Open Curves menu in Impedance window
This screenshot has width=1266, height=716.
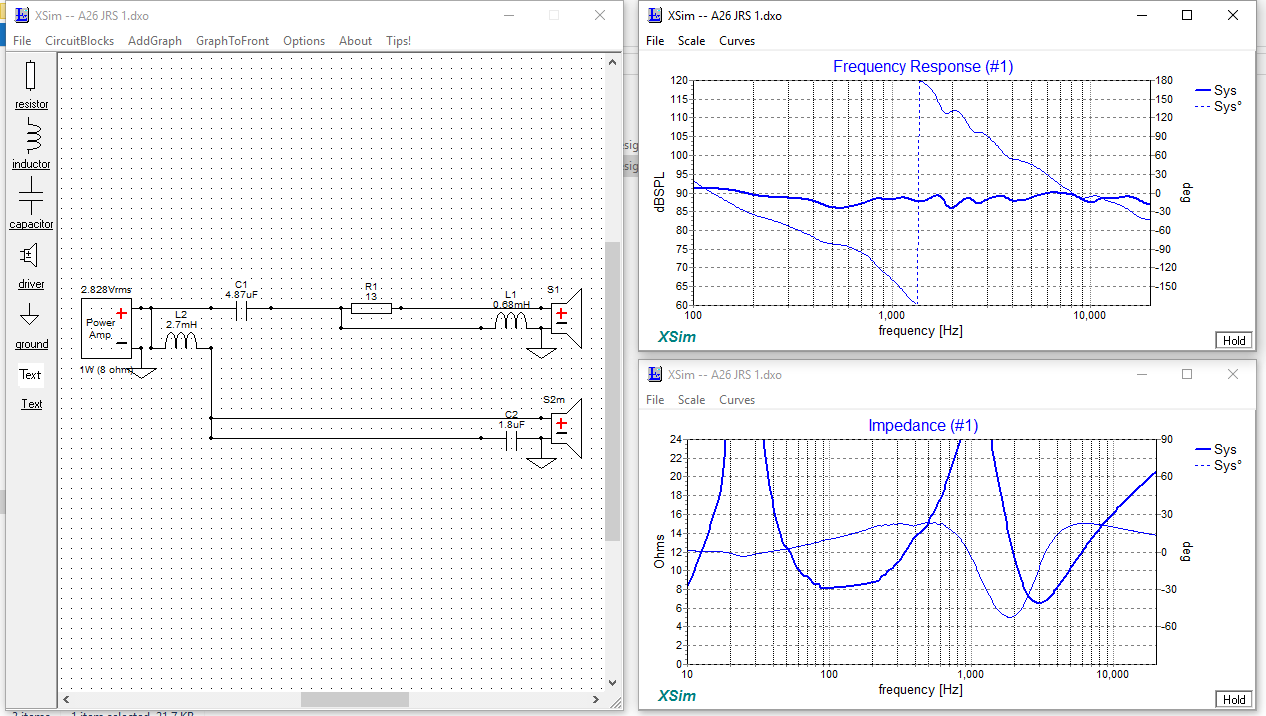tap(737, 399)
